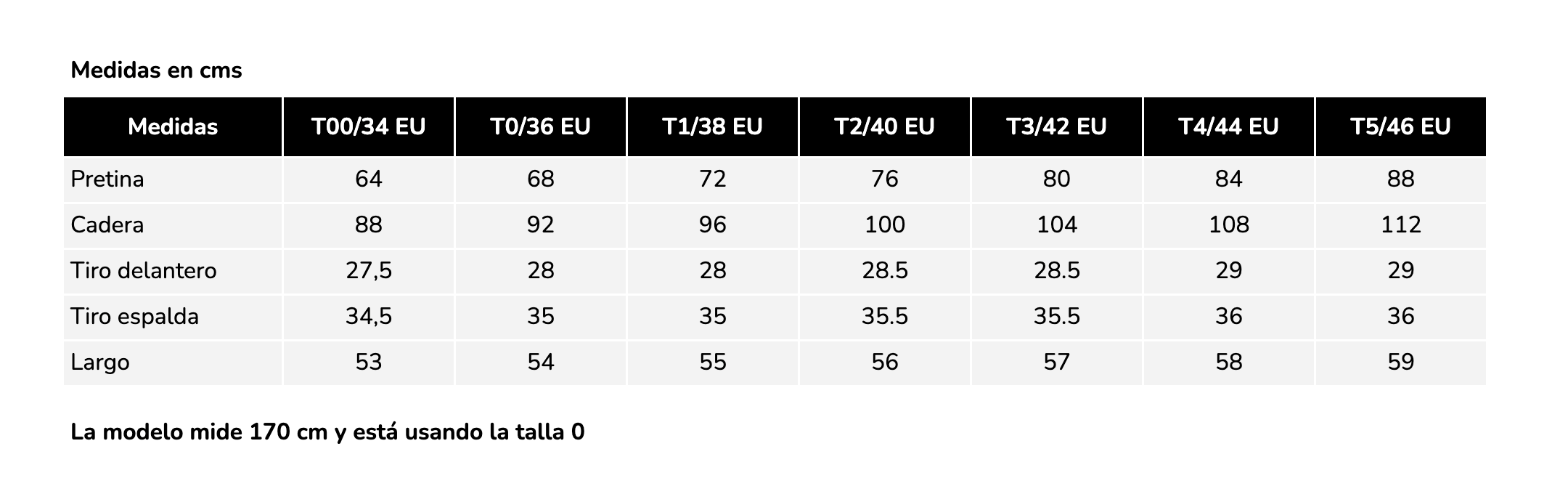1568x478 pixels.
Task: Select Tiro delantero value 27,5
Action: pyautogui.click(x=369, y=271)
